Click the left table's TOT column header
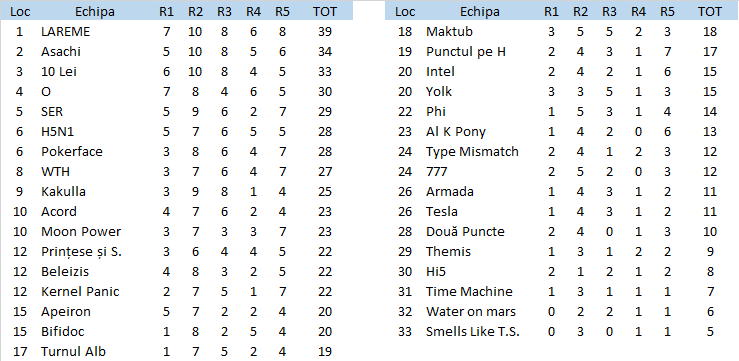739x361 pixels. coord(325,12)
